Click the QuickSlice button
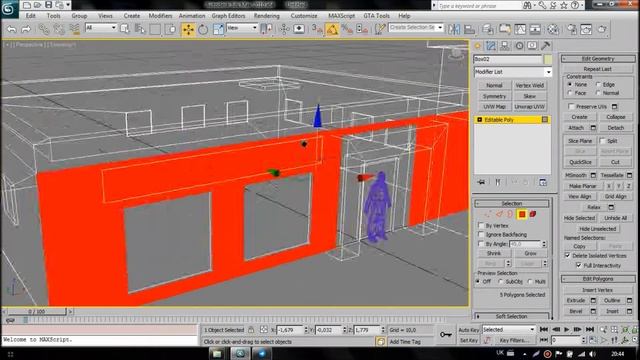The image size is (640, 360). point(580,162)
